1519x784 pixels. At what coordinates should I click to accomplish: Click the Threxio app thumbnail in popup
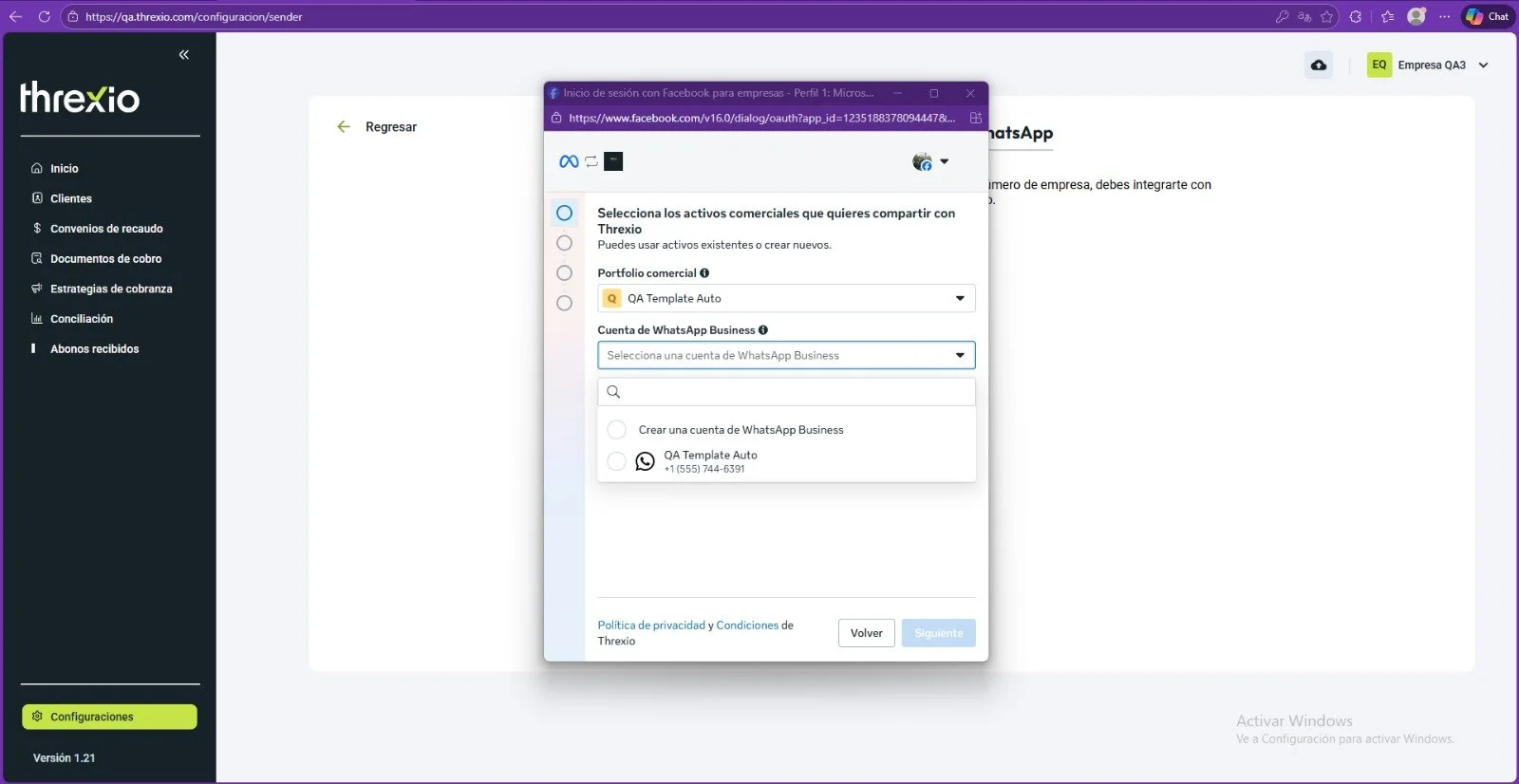click(613, 161)
